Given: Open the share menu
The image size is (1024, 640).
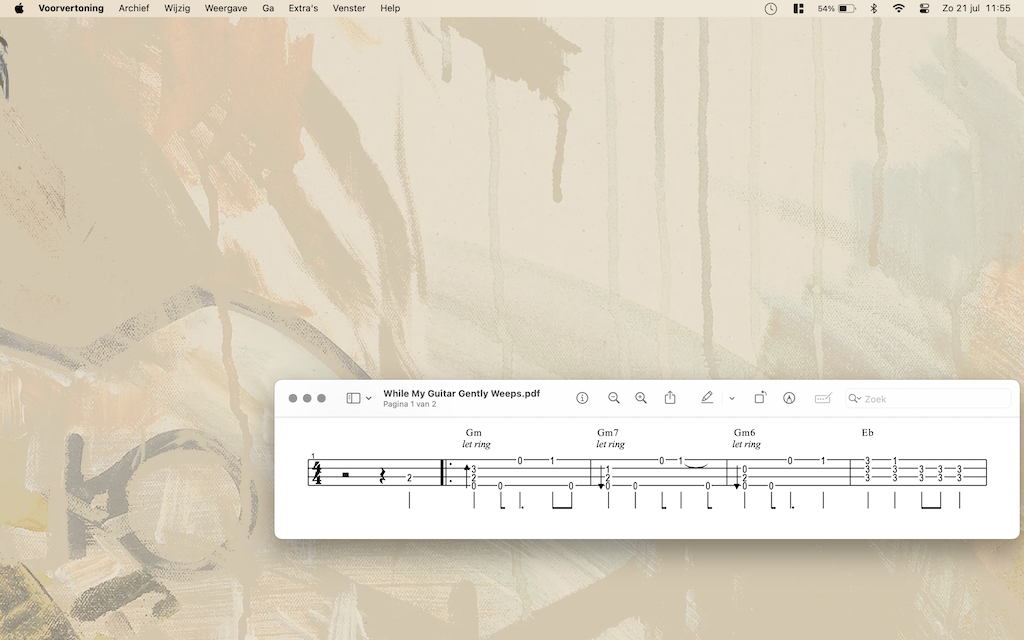Looking at the screenshot, I should [x=670, y=398].
